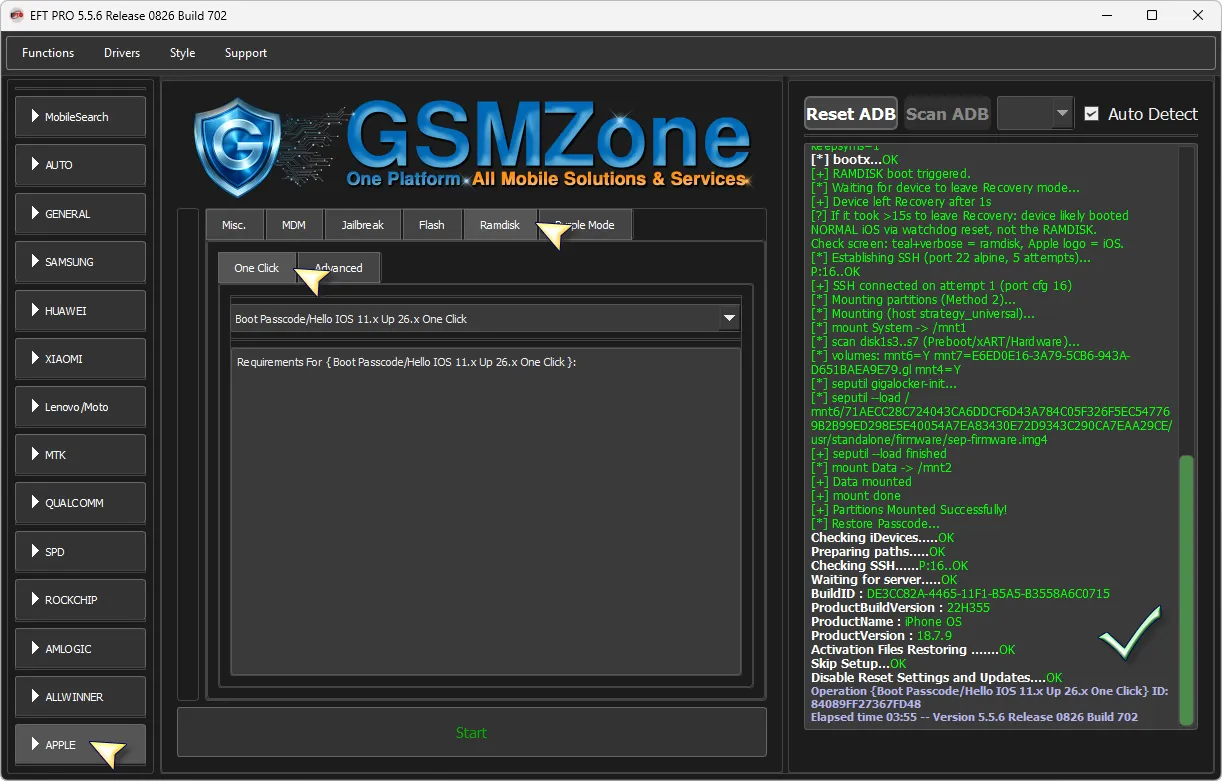Click the 'Disable Reset Settings and Updates' log line
The width and height of the screenshot is (1222, 781).
coord(937,678)
